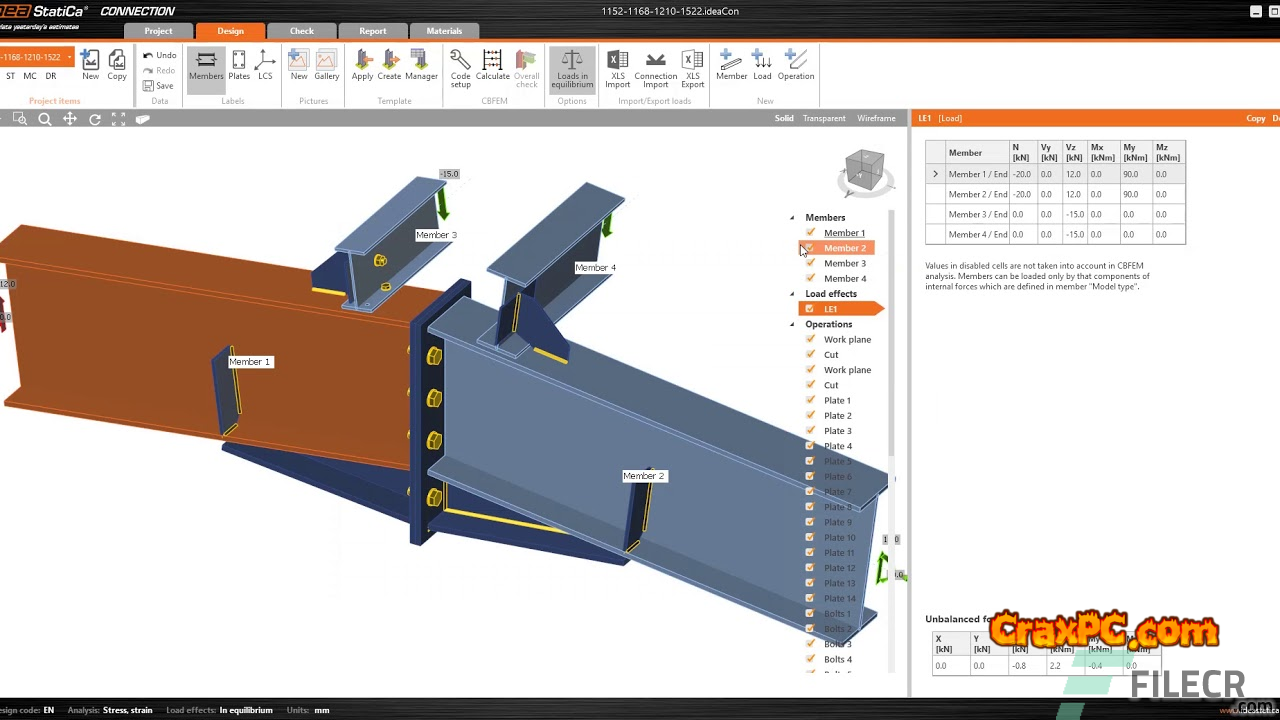Disable the Bolts 4 checkbox
Viewport: 1280px width, 720px height.
coord(811,659)
